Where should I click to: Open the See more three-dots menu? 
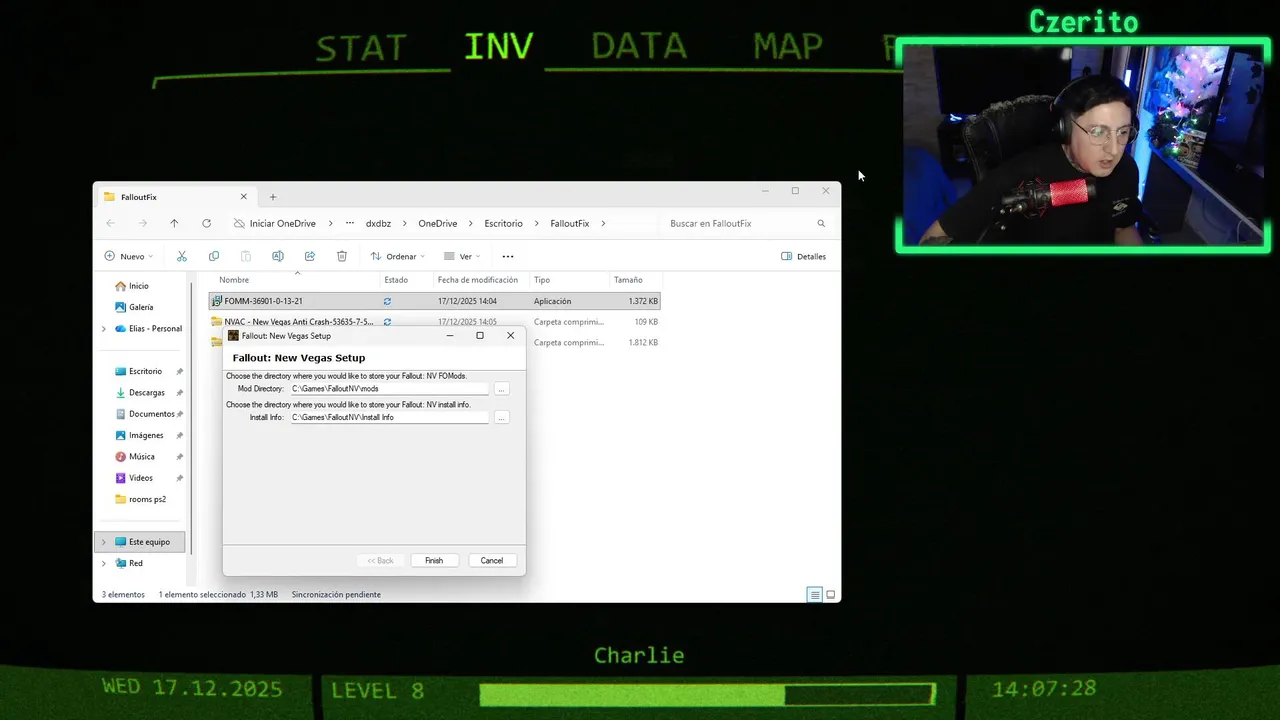click(508, 256)
